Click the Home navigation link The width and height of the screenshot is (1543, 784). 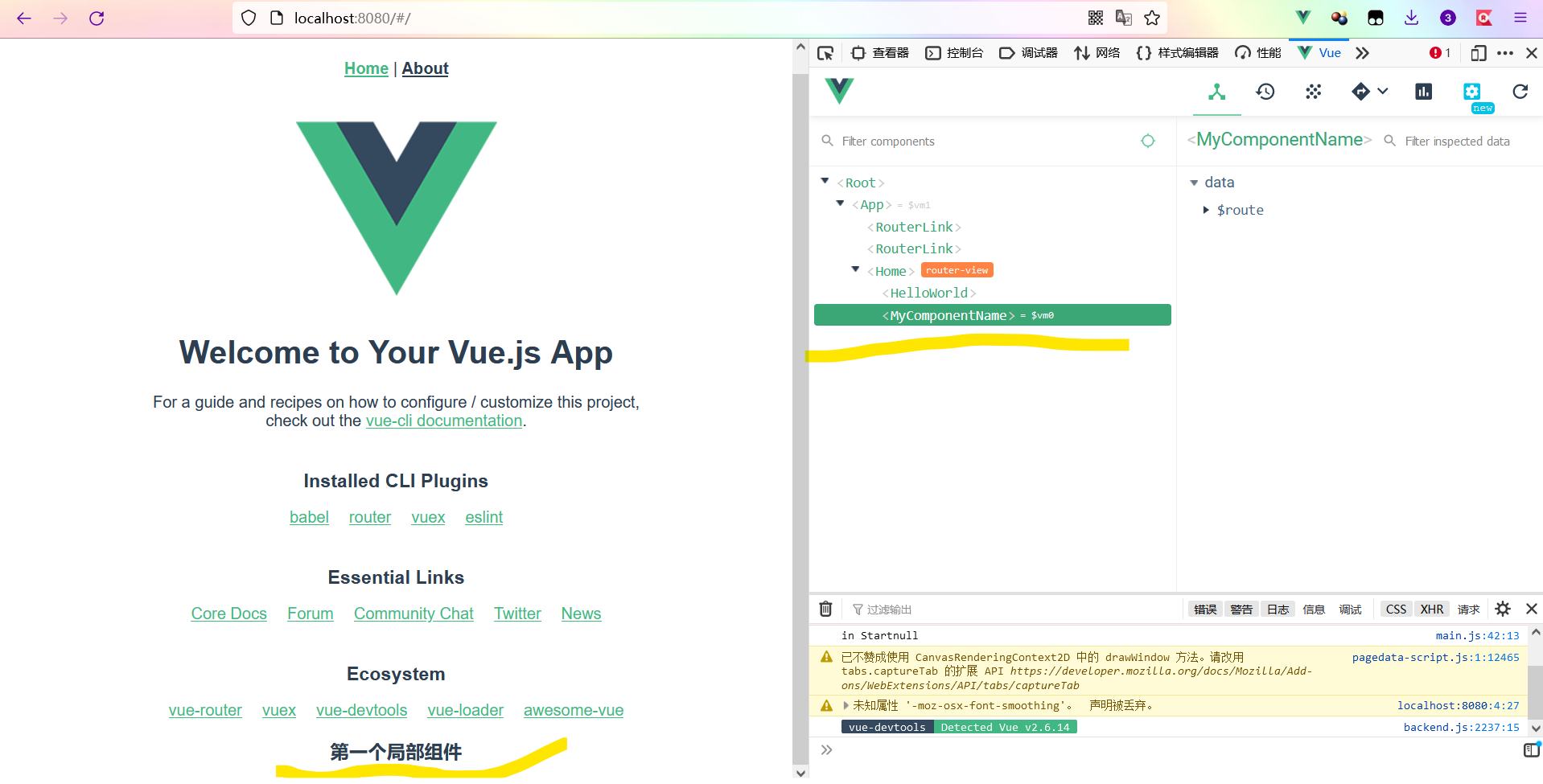[x=366, y=68]
